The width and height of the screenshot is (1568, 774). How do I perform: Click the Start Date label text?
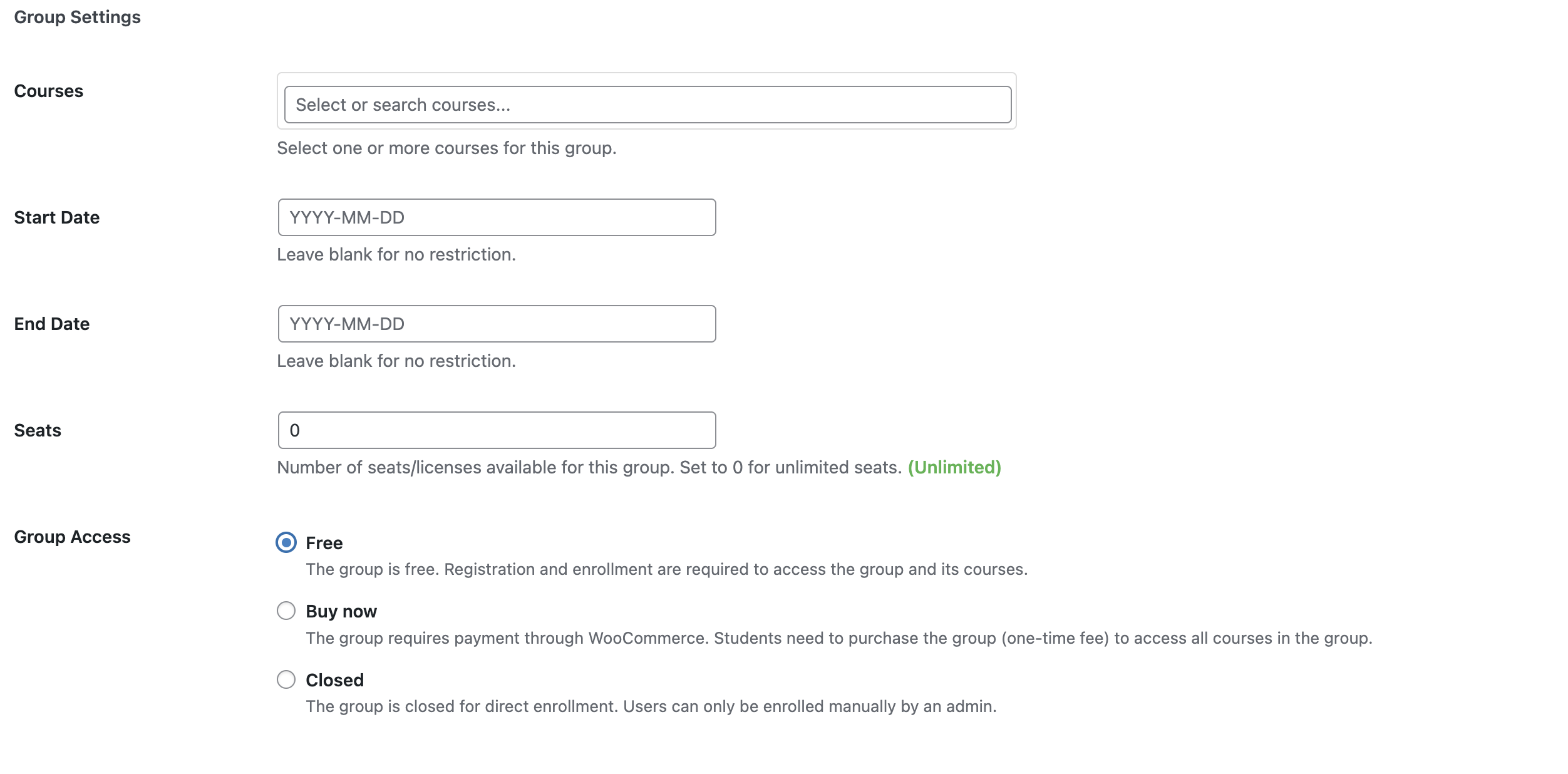click(56, 217)
